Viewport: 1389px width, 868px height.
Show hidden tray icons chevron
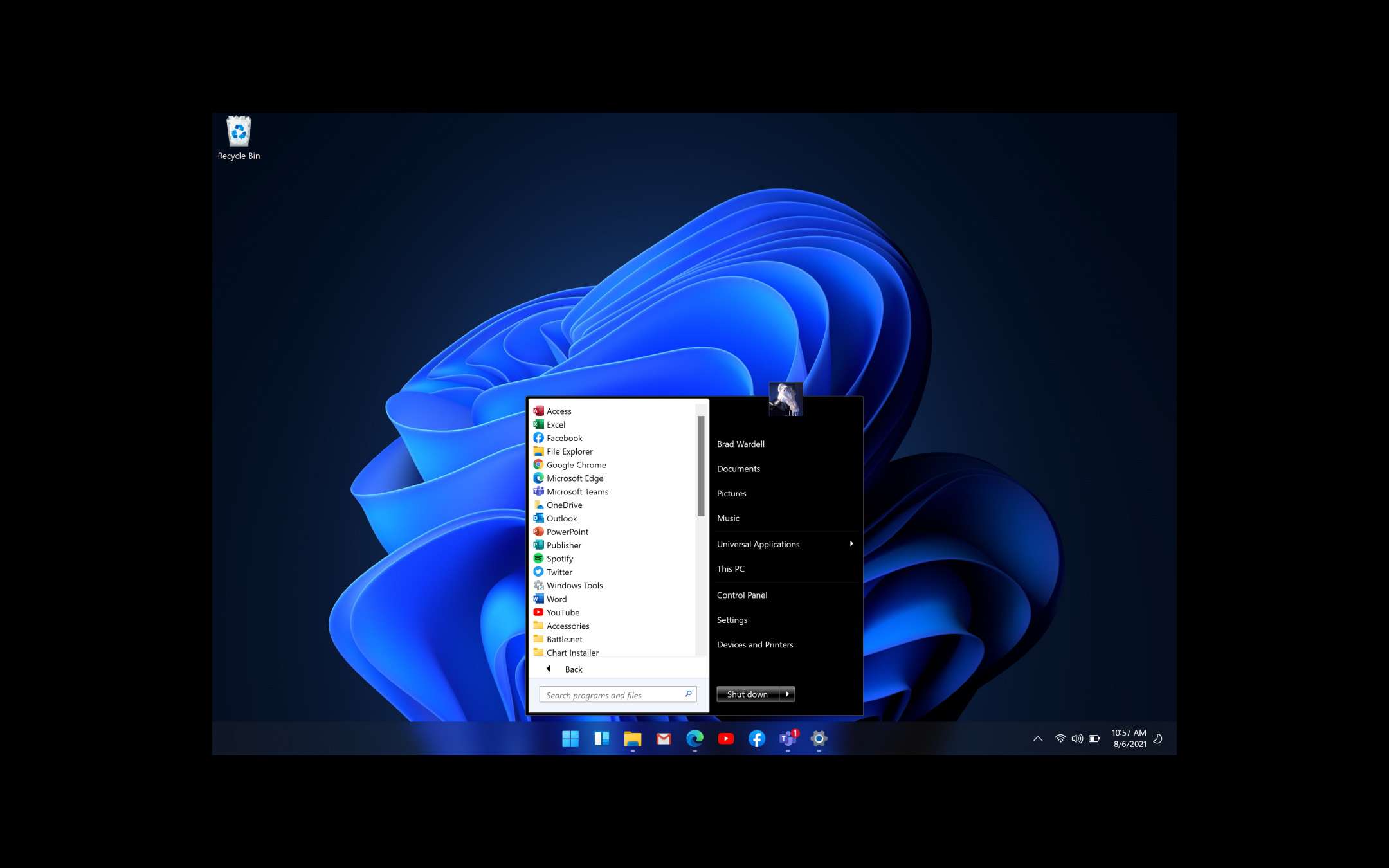tap(1038, 739)
